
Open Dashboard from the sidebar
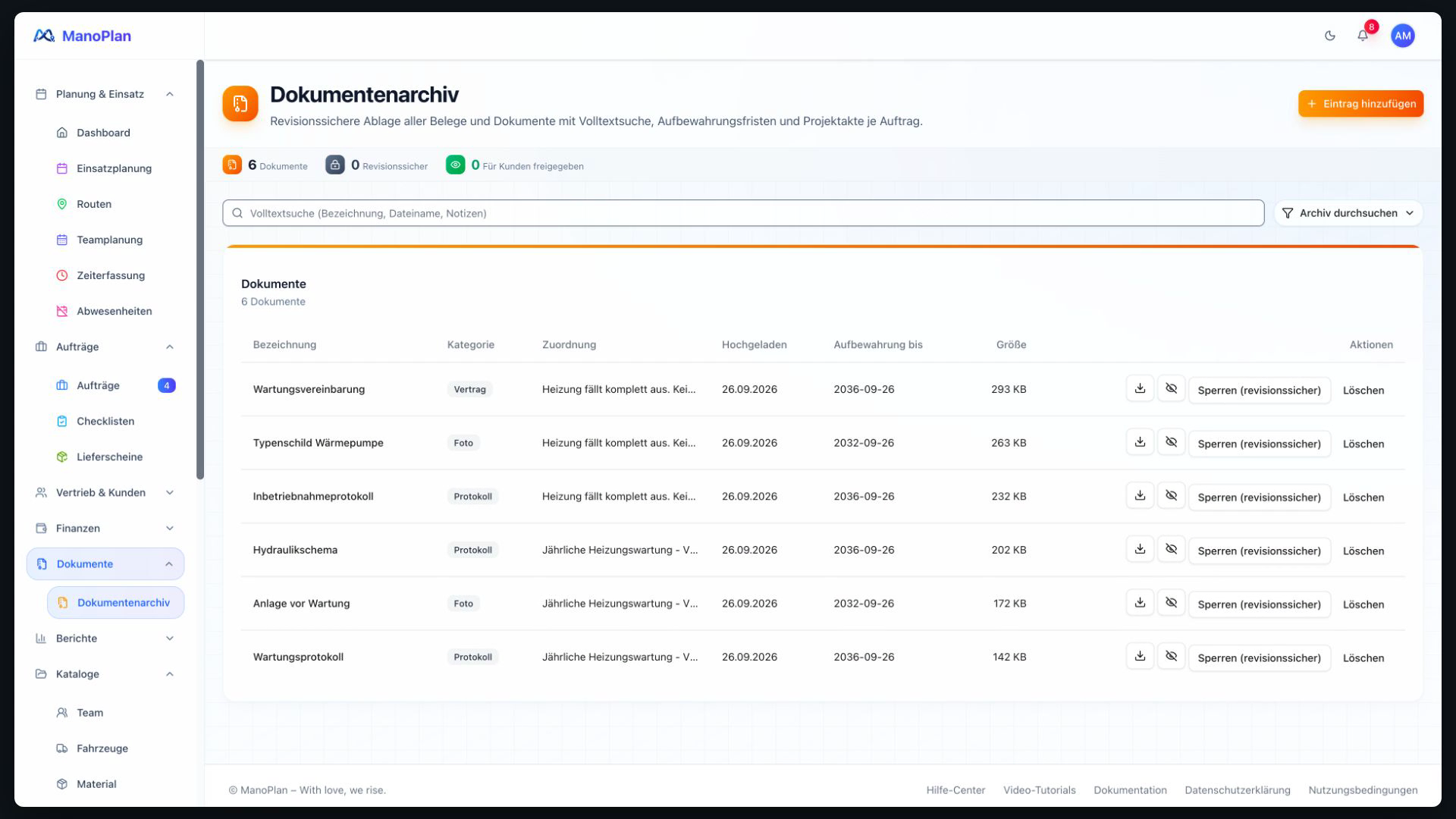pos(115,133)
